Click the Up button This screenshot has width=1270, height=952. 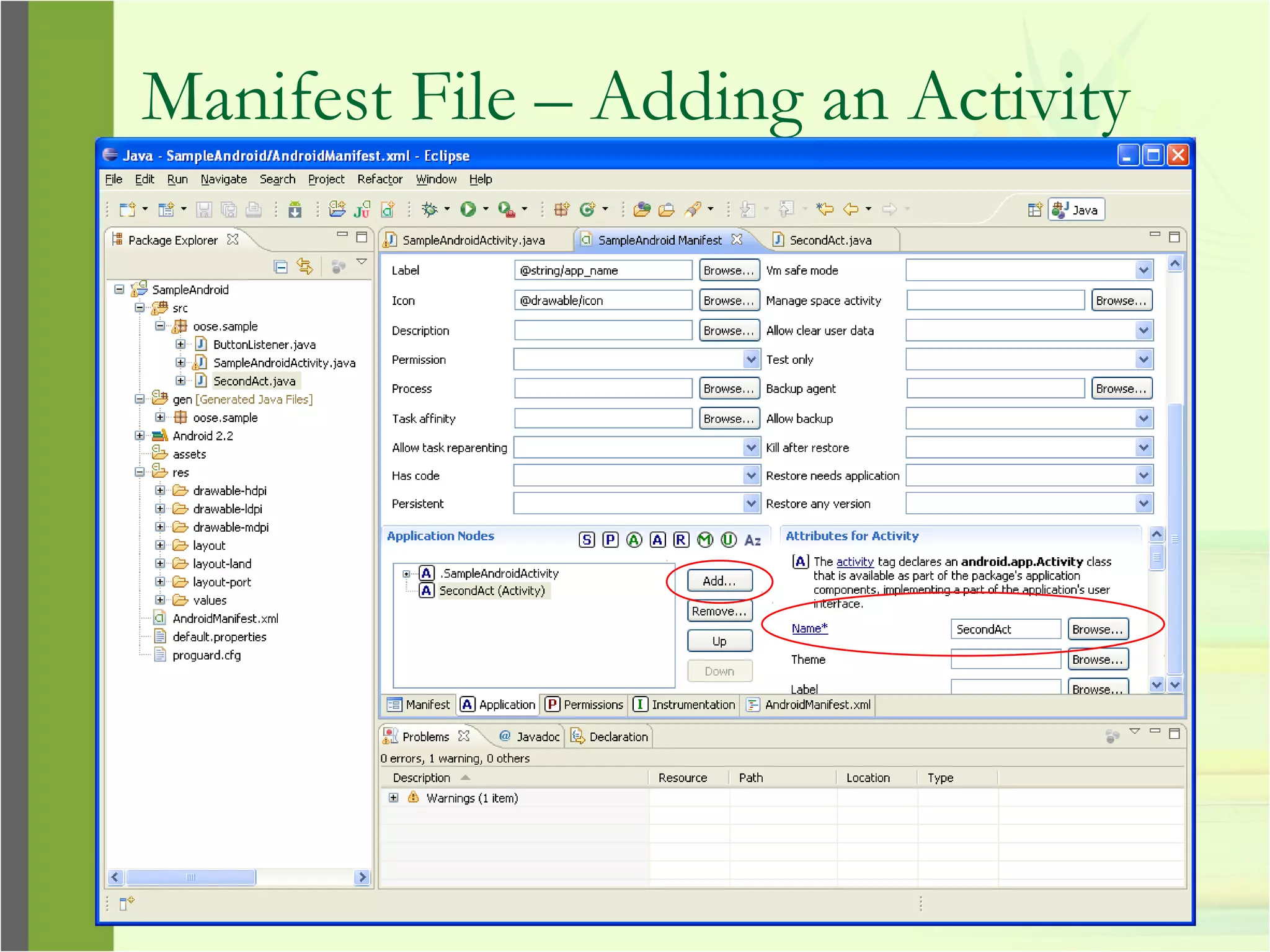pos(719,641)
